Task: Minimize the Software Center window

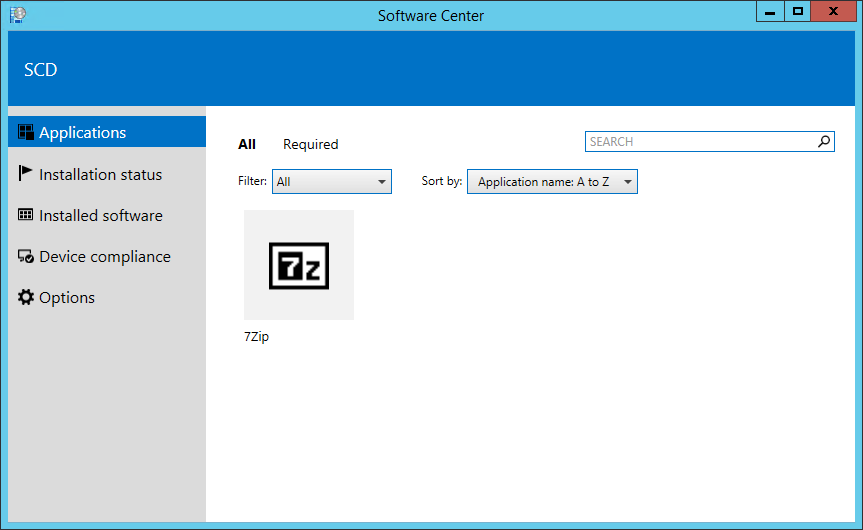Action: 770,12
